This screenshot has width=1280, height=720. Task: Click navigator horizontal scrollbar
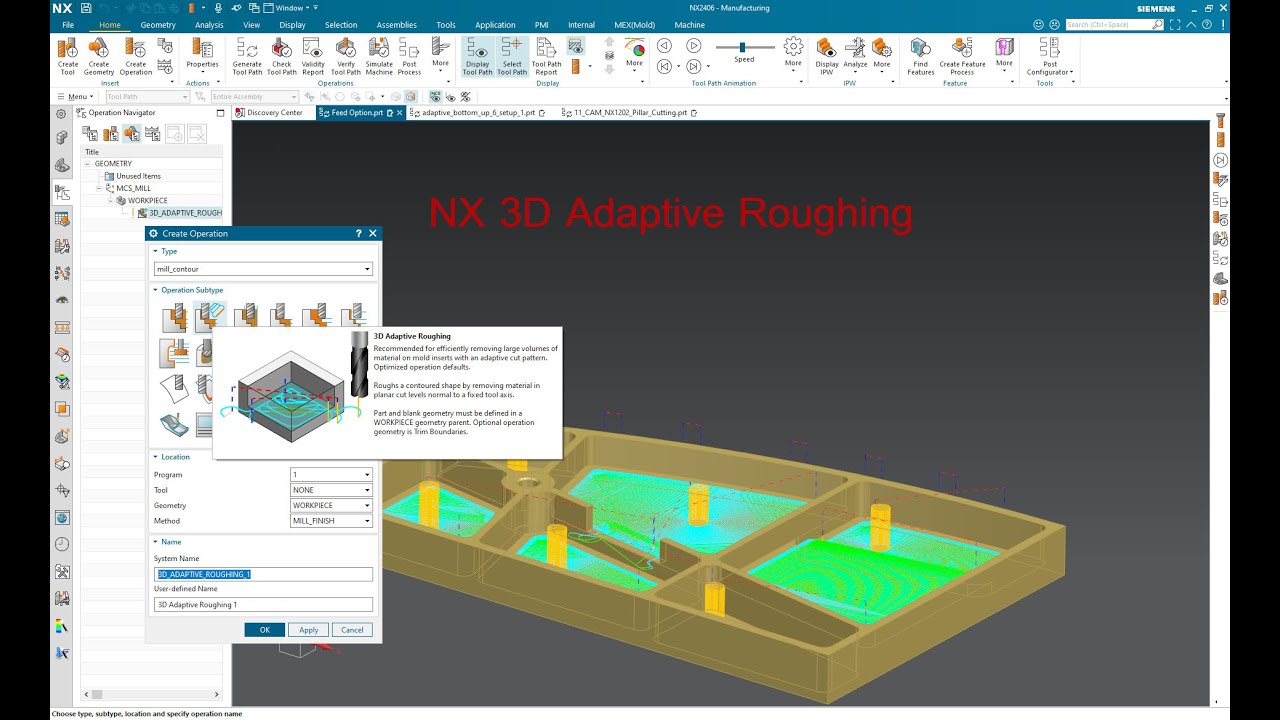click(x=152, y=694)
